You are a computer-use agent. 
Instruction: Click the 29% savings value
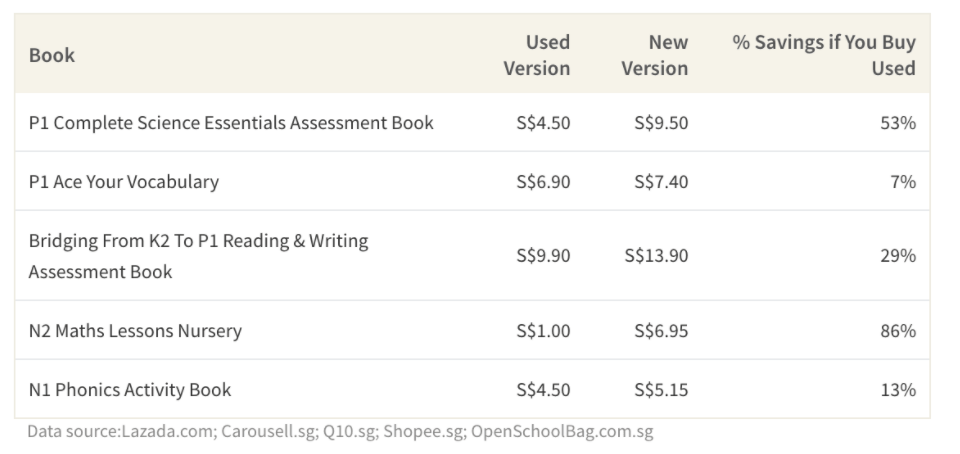pyautogui.click(x=898, y=256)
